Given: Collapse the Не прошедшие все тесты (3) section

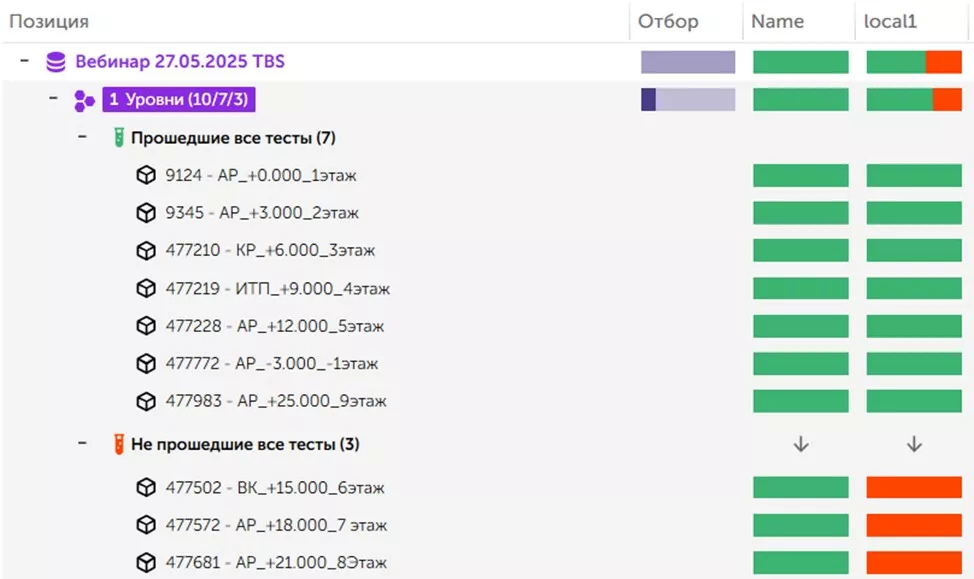Looking at the screenshot, I should (84, 444).
